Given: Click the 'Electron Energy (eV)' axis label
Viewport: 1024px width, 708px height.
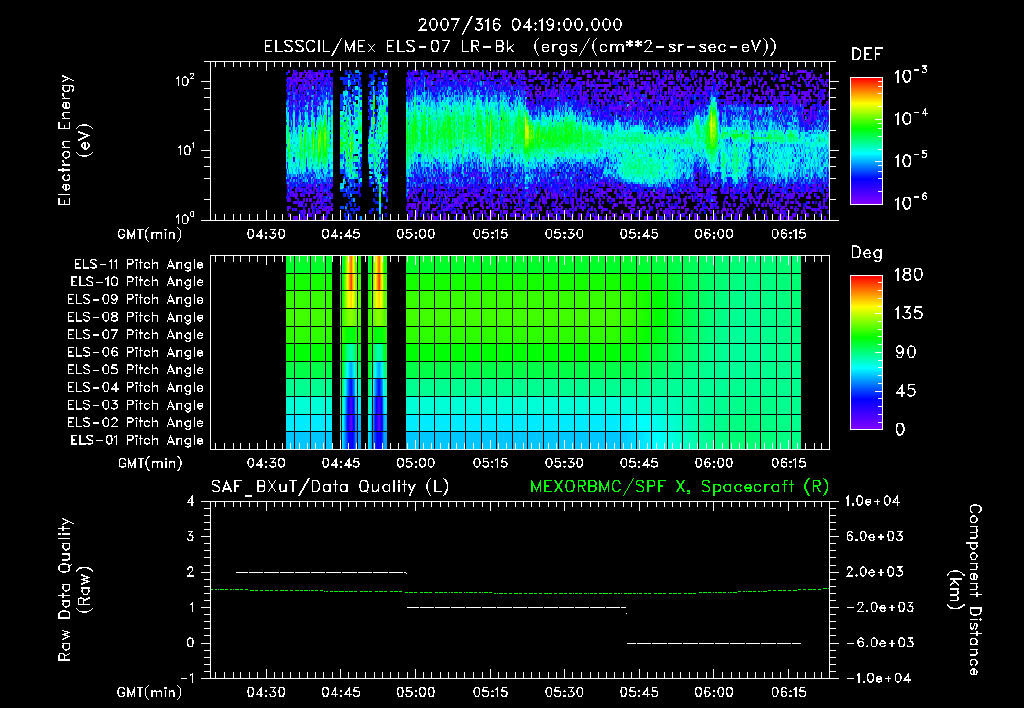Looking at the screenshot, I should click(74, 140).
